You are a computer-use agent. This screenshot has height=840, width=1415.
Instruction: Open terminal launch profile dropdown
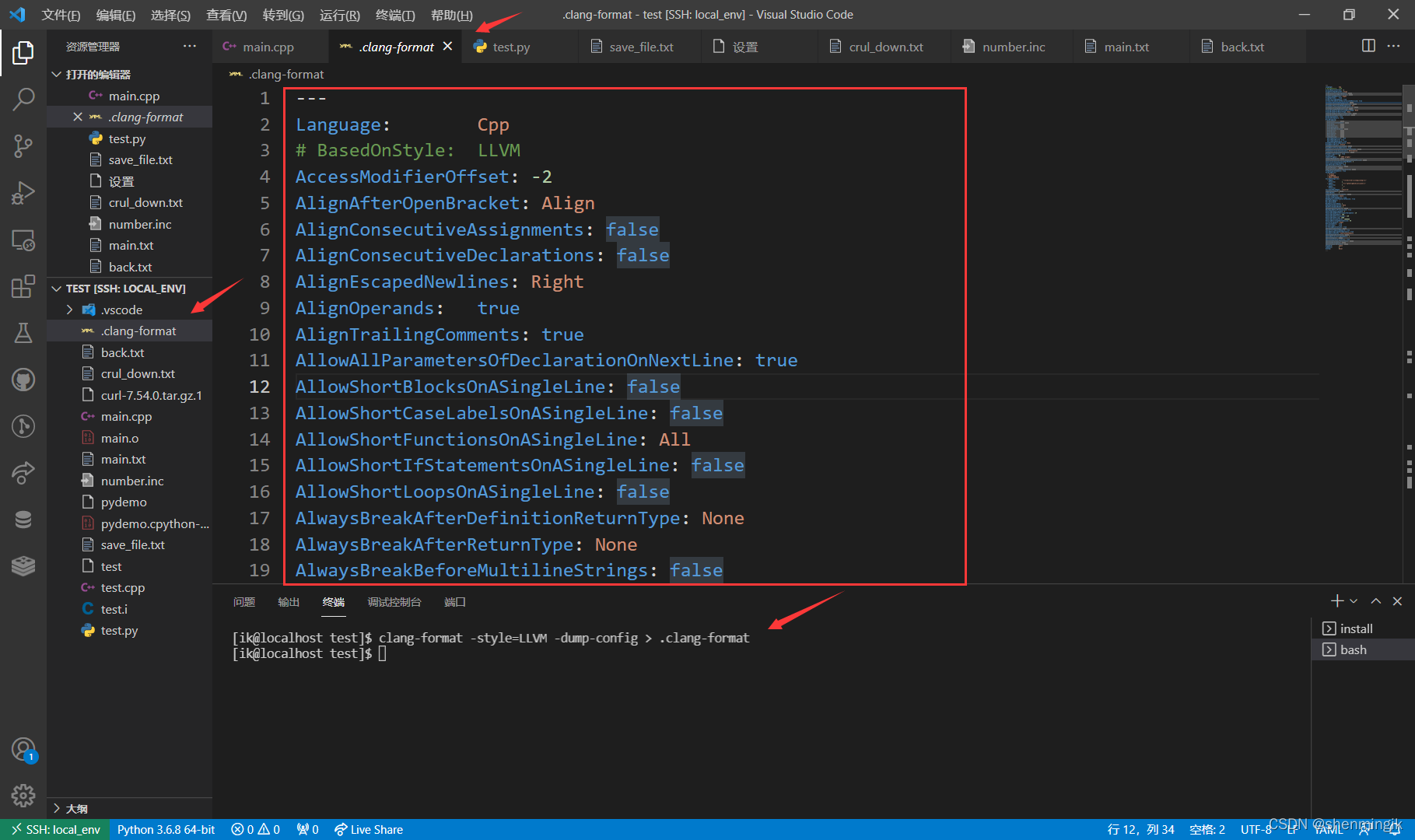tap(1354, 600)
